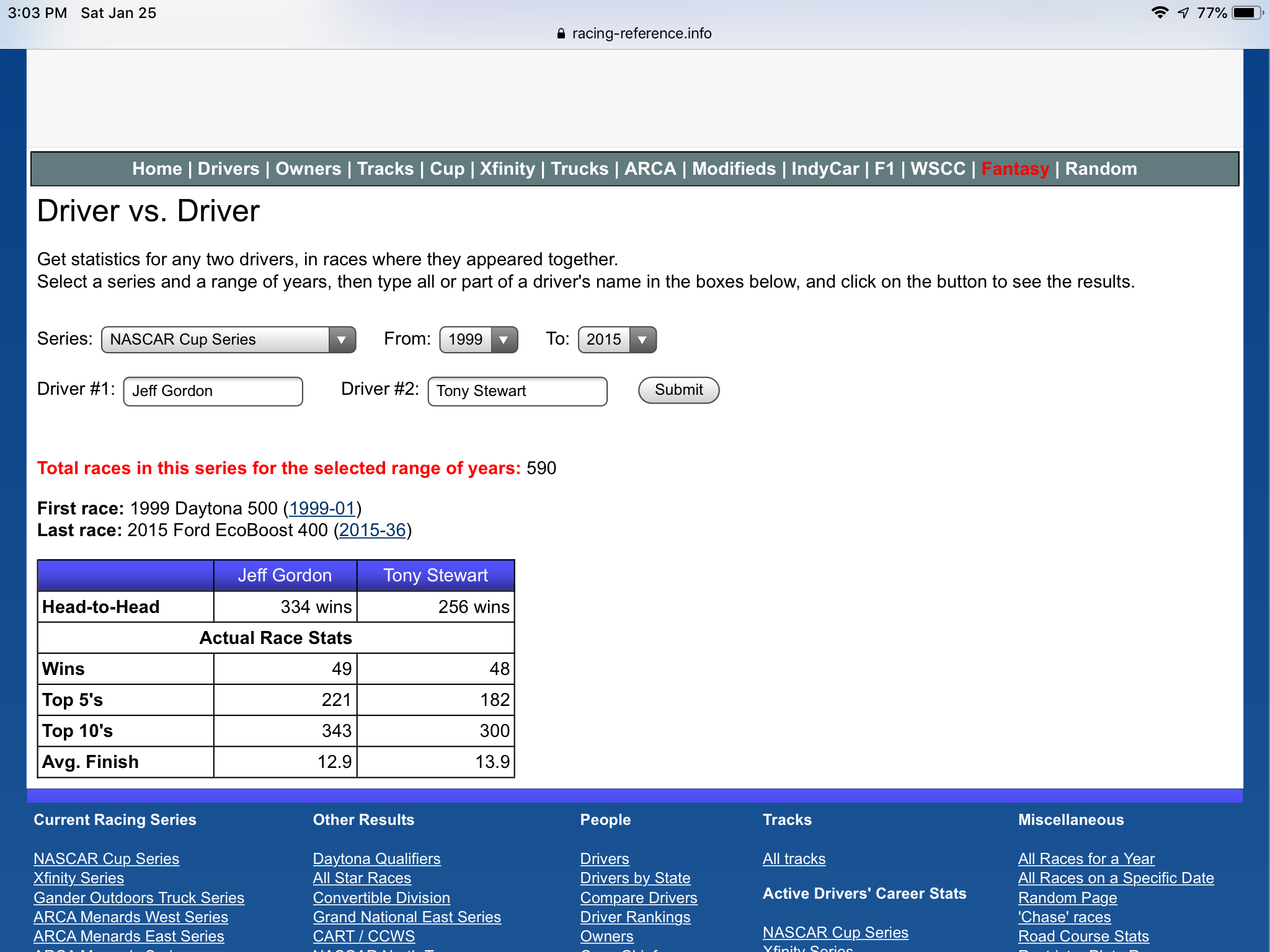Tap the racing-reference.info address bar
Screen dimensions: 1270x952
(641, 33)
